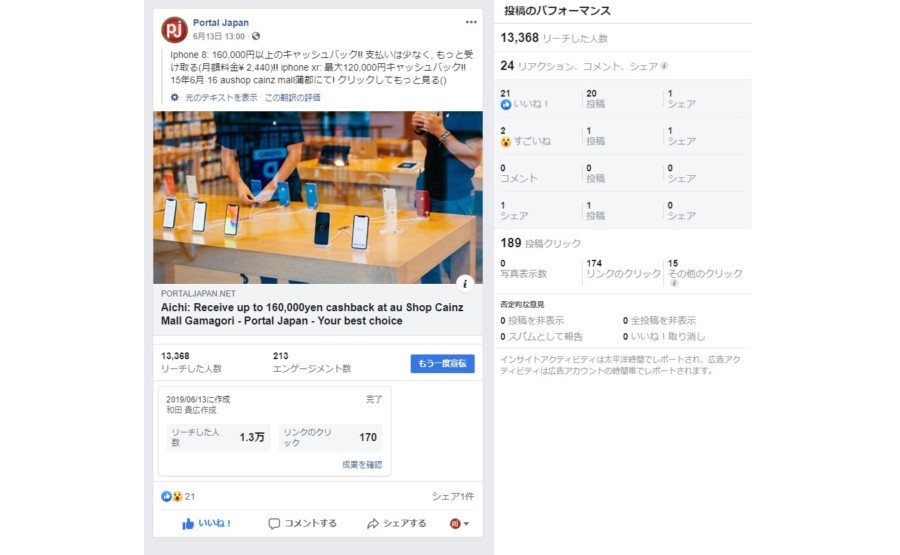
Task: Click the コメントする comment icon button
Action: [302, 523]
